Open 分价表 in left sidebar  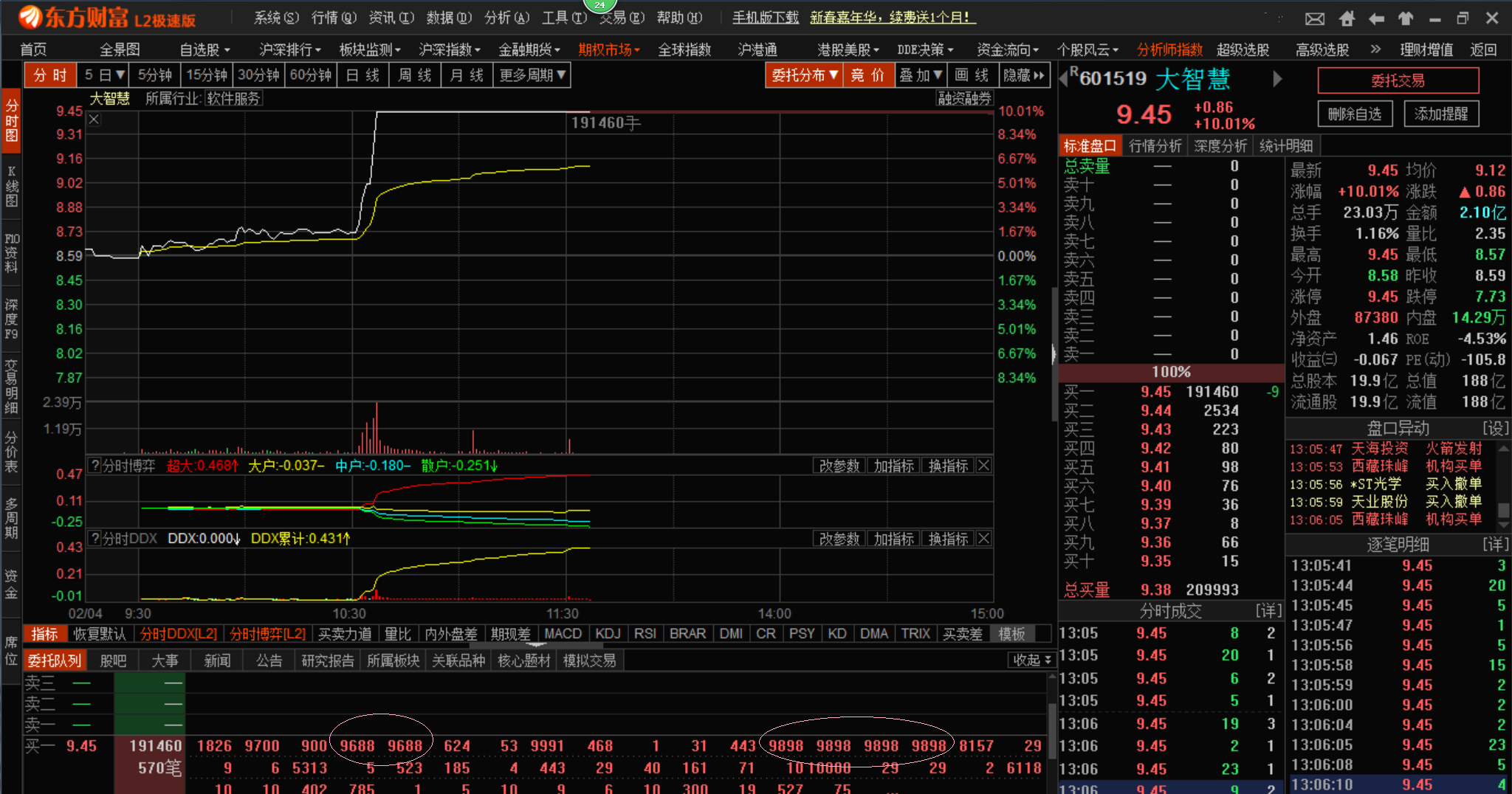tap(11, 450)
